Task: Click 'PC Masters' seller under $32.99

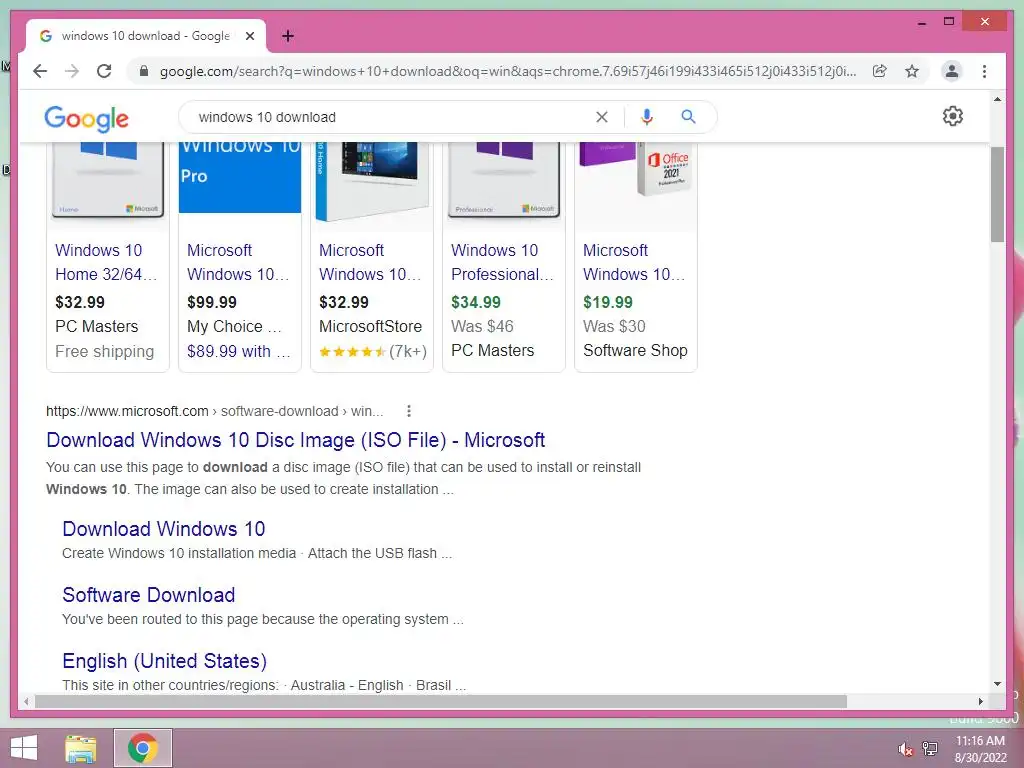Action: pos(97,326)
